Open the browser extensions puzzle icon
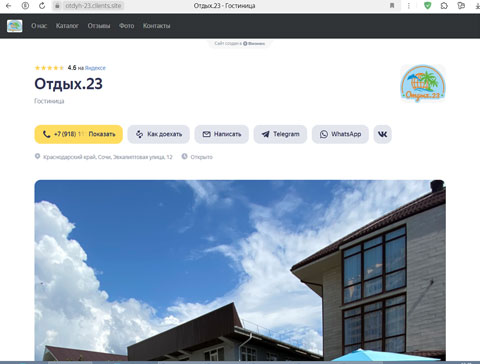480x364 pixels. click(x=444, y=6)
